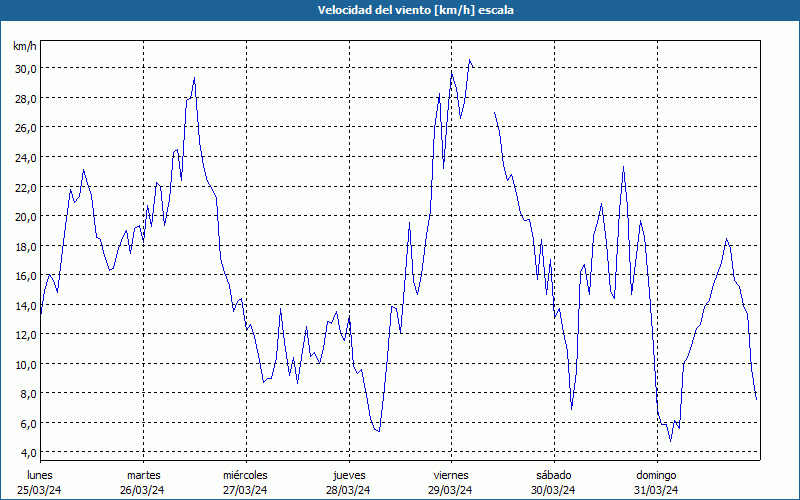Click the '10,0' y-axis value
Screen dimensions: 800x500
tap(25, 364)
